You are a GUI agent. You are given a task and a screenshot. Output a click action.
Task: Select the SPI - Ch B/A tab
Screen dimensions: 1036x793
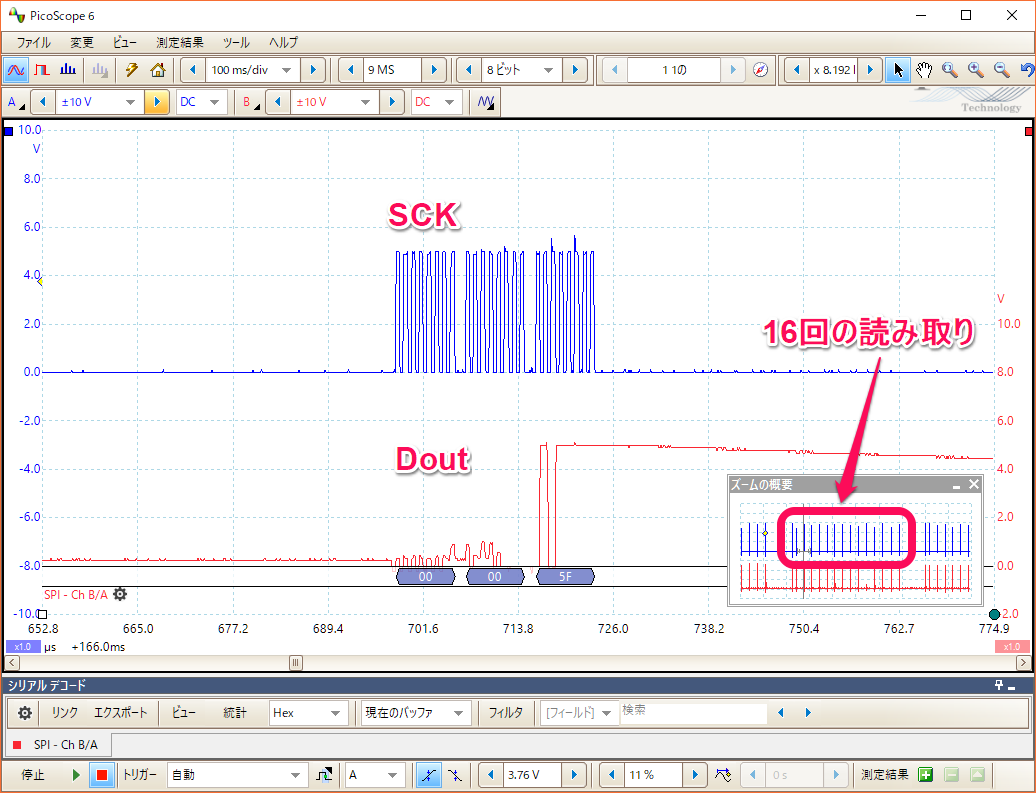pos(59,744)
